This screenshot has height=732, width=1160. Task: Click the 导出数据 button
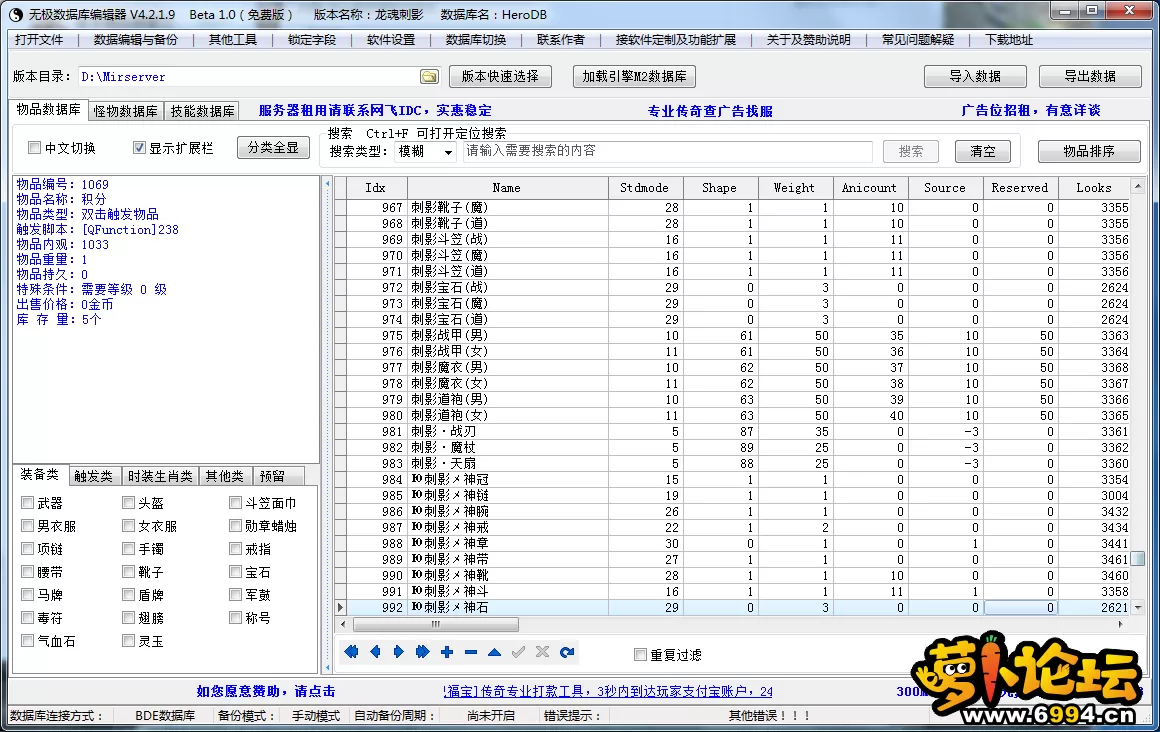tap(1090, 76)
